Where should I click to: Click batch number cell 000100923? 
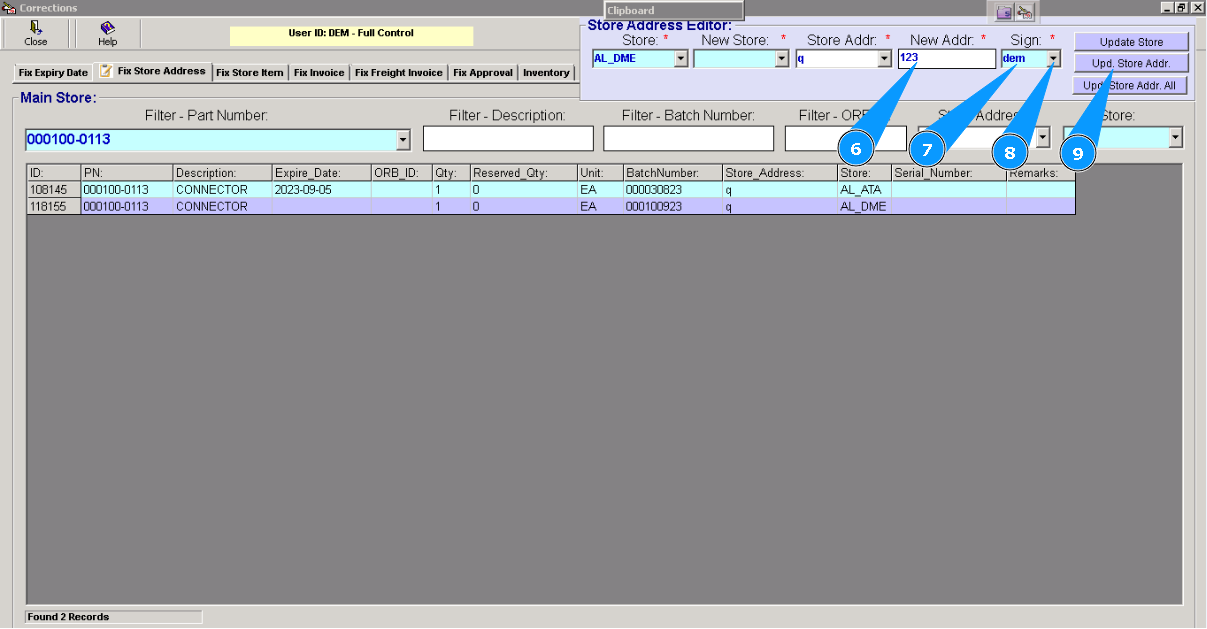pyautogui.click(x=672, y=206)
